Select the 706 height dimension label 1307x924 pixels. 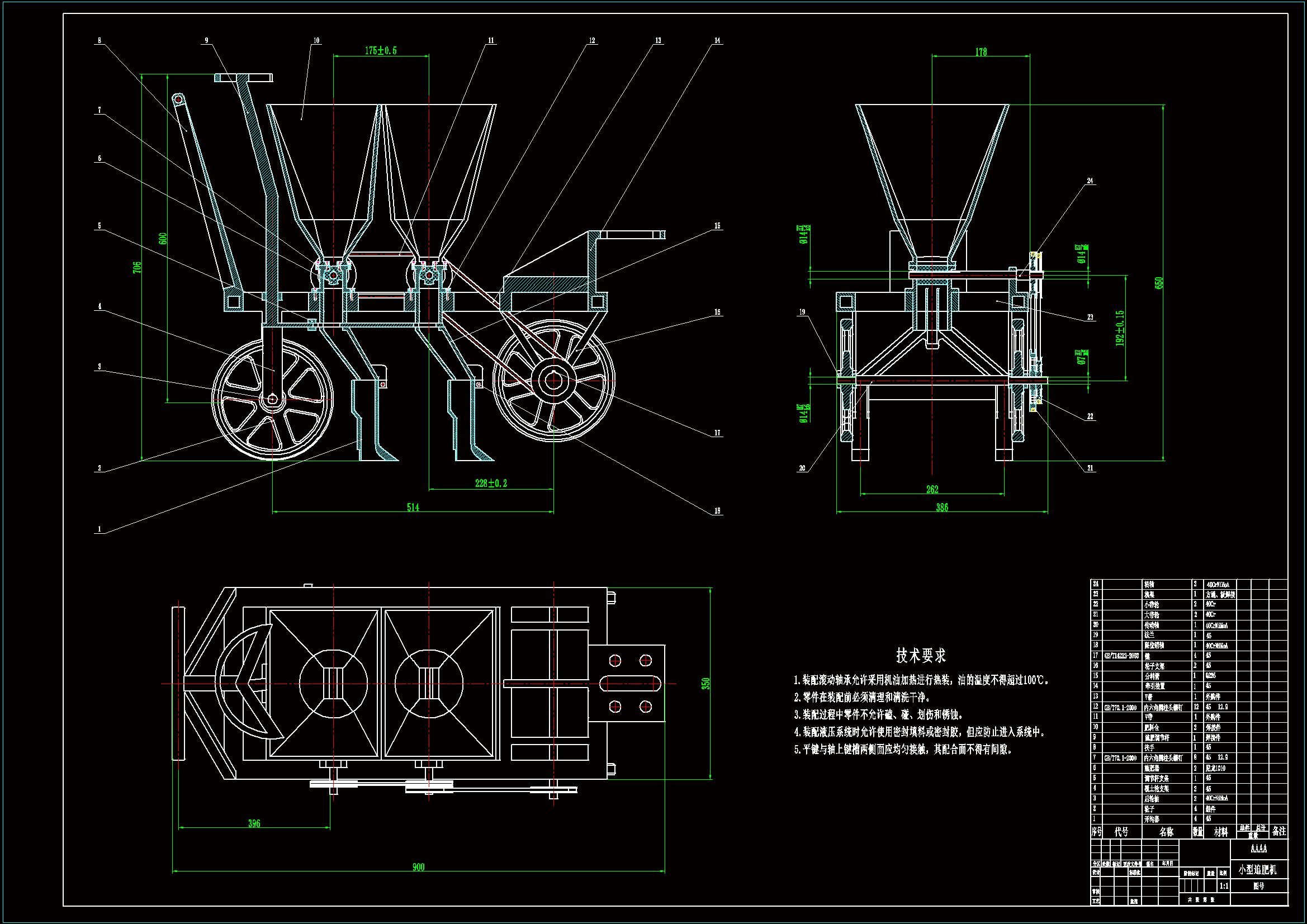point(136,267)
